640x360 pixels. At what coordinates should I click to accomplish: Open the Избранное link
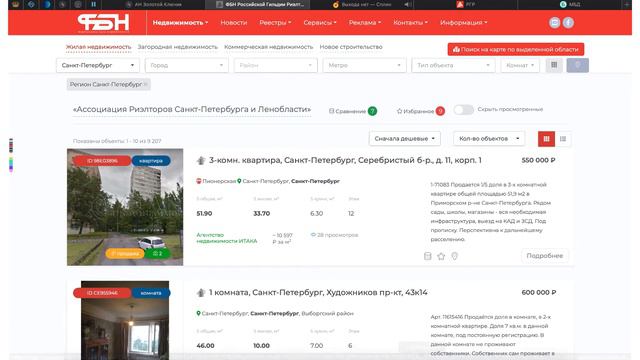pyautogui.click(x=415, y=111)
